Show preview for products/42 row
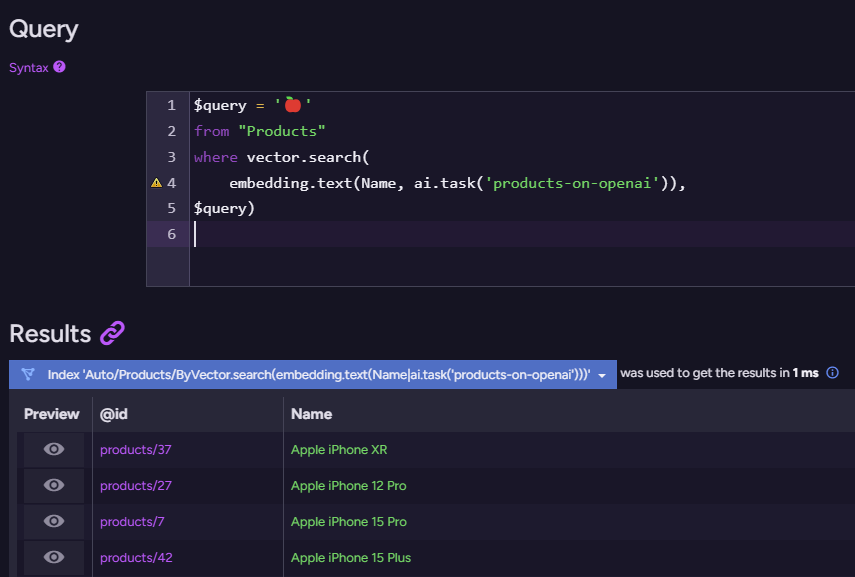 tap(54, 558)
